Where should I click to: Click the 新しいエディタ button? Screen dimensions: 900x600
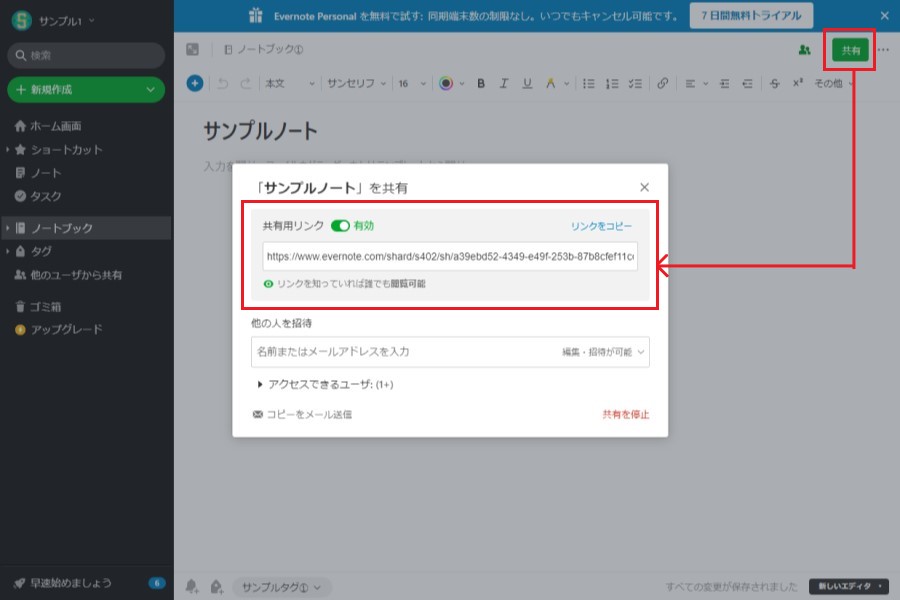[849, 586]
